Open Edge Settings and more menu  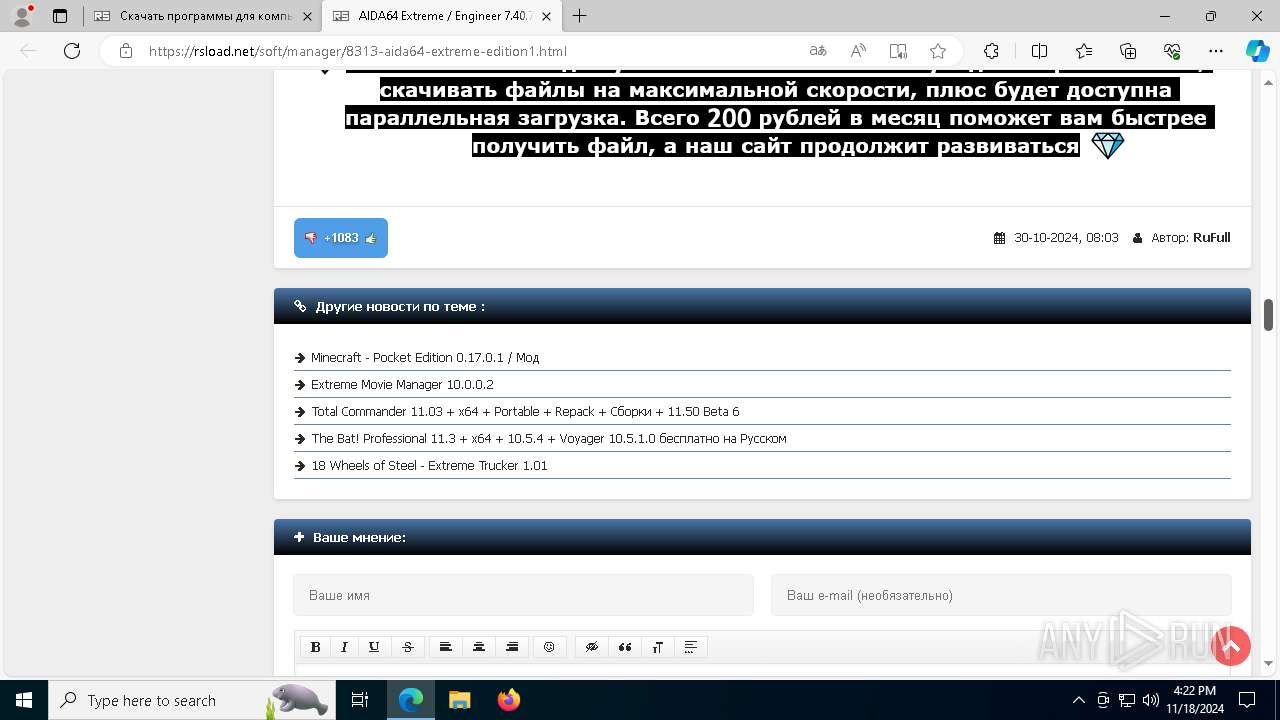pyautogui.click(x=1216, y=51)
